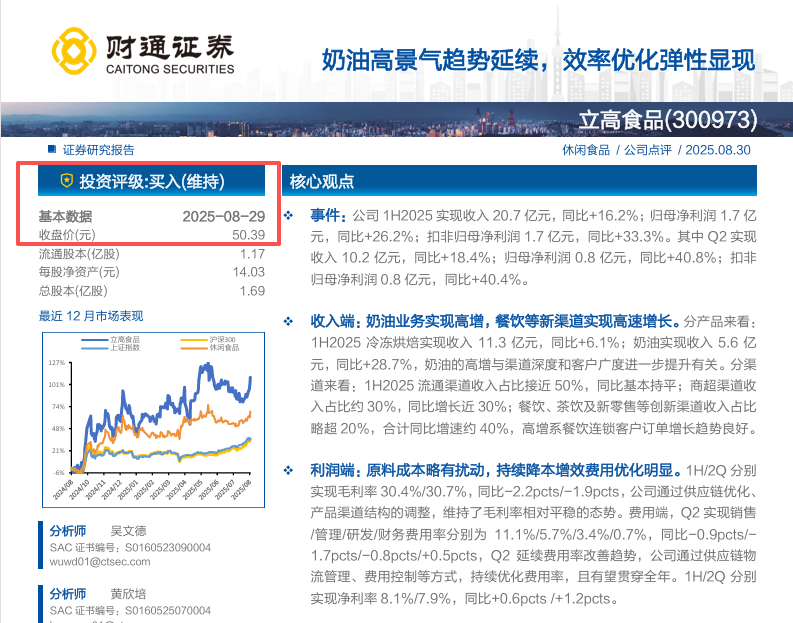Click the 每股净资产(元) label
Viewport: 793px width, 623px height.
[x=79, y=272]
